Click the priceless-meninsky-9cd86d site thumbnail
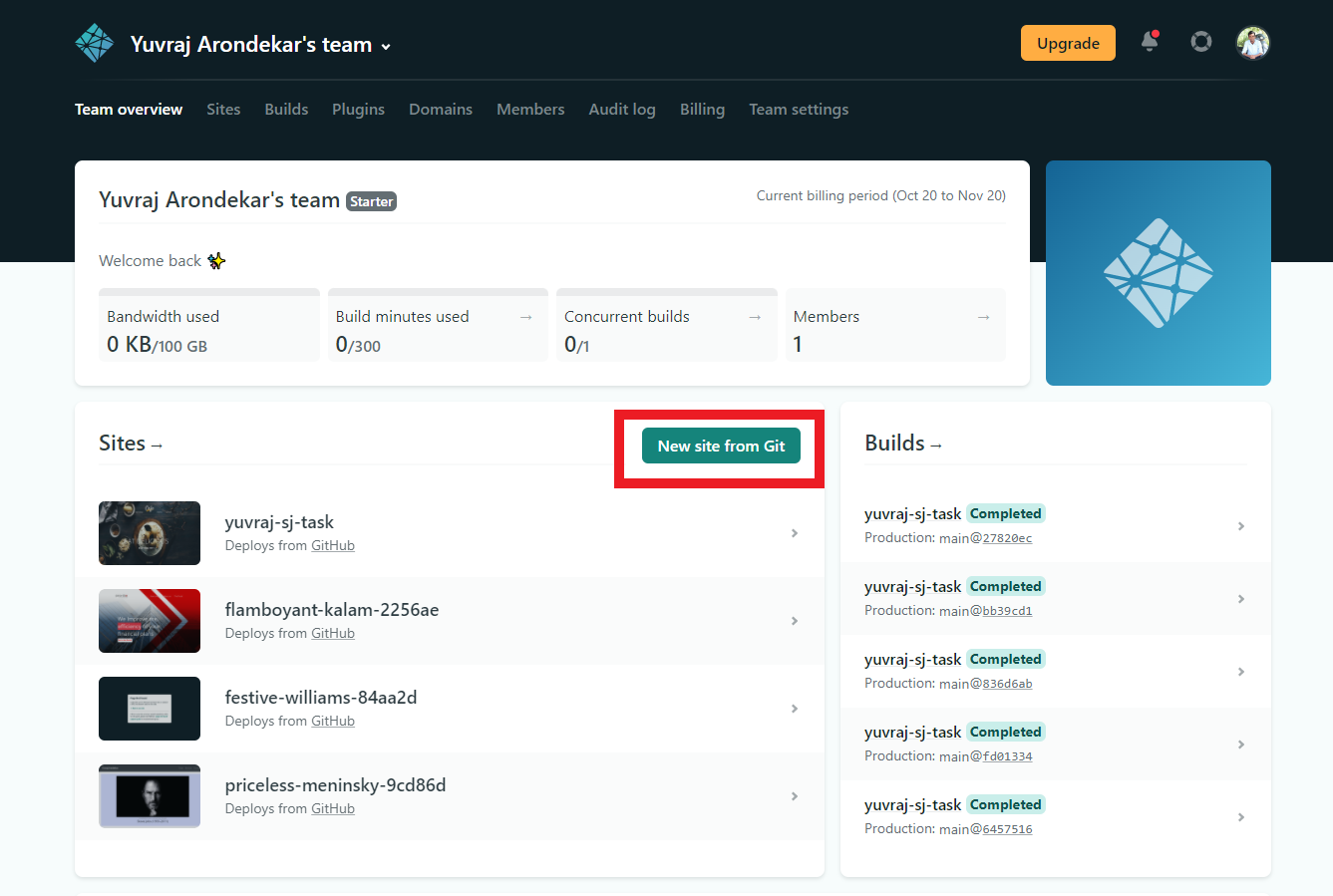Image resolution: width=1333 pixels, height=896 pixels. (149, 795)
